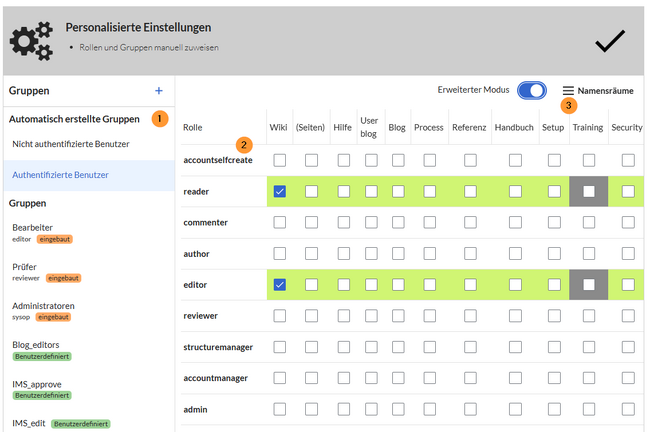
Task: Open the Namensräume dropdown label
Action: (x=605, y=91)
